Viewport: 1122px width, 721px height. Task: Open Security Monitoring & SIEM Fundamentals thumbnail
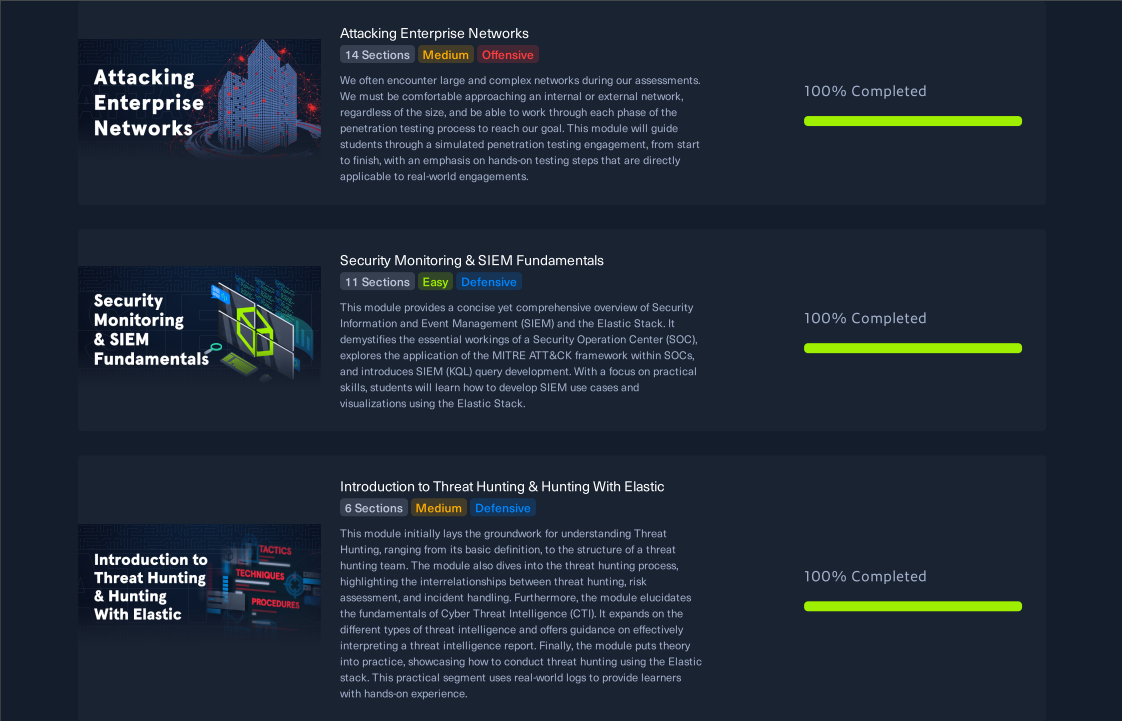[199, 324]
